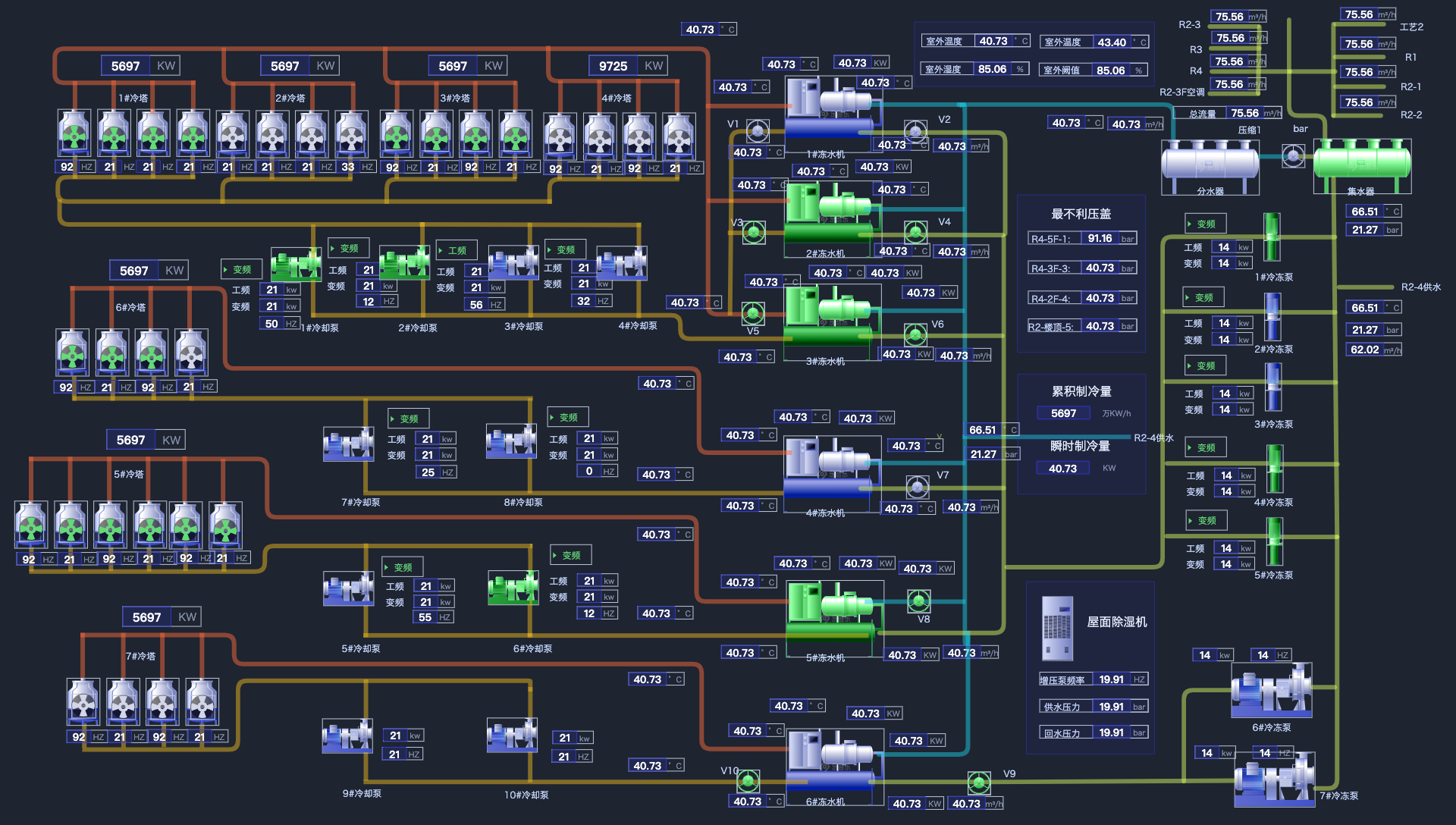
Task: Toggle valve V9 near 6#冻水机
Action: point(978,782)
